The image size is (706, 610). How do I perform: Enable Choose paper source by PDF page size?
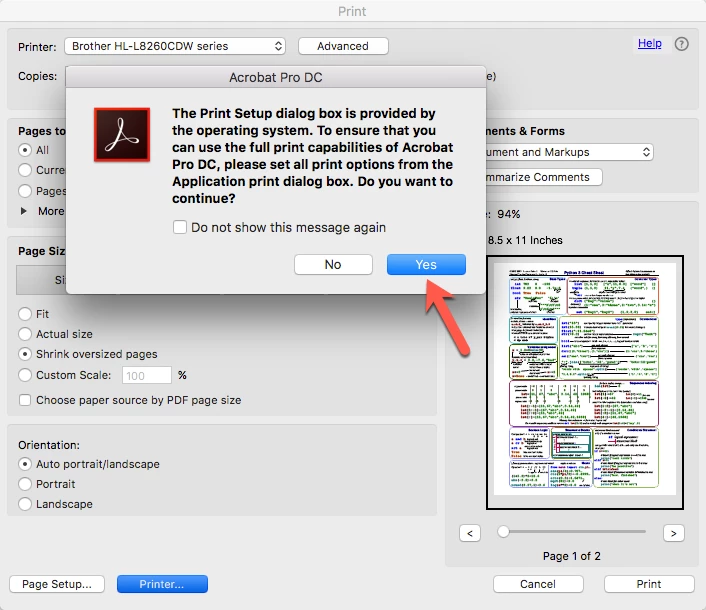point(25,400)
